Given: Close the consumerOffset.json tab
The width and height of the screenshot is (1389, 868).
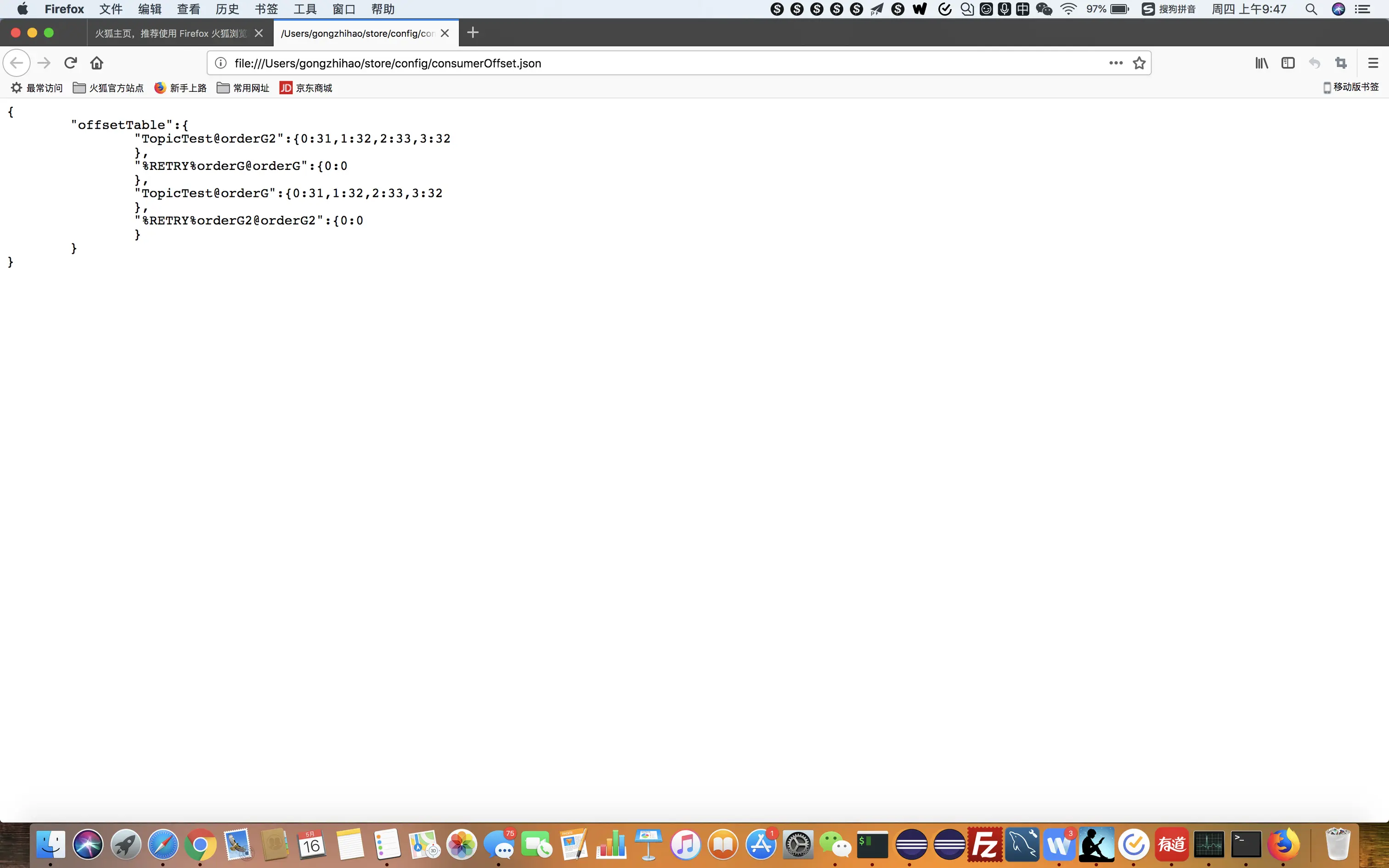Looking at the screenshot, I should [x=445, y=33].
